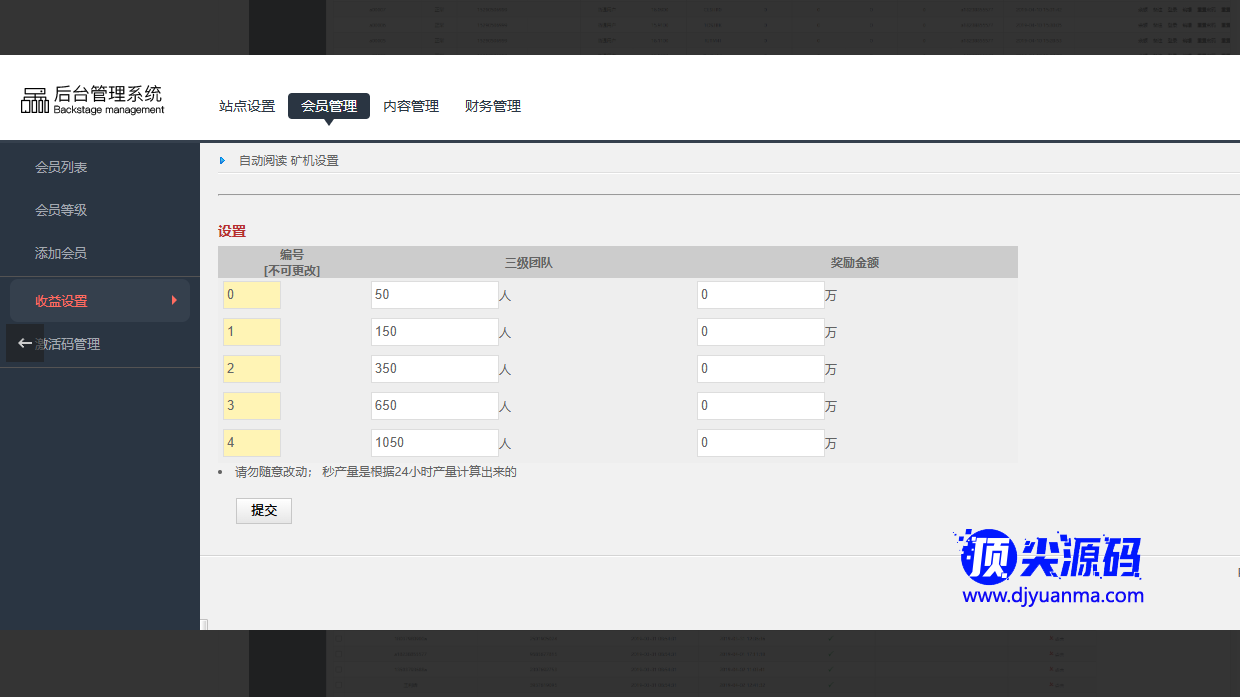This screenshot has height=697, width=1240.
Task: Open the 添加会员 sidebar item
Action: [x=61, y=253]
